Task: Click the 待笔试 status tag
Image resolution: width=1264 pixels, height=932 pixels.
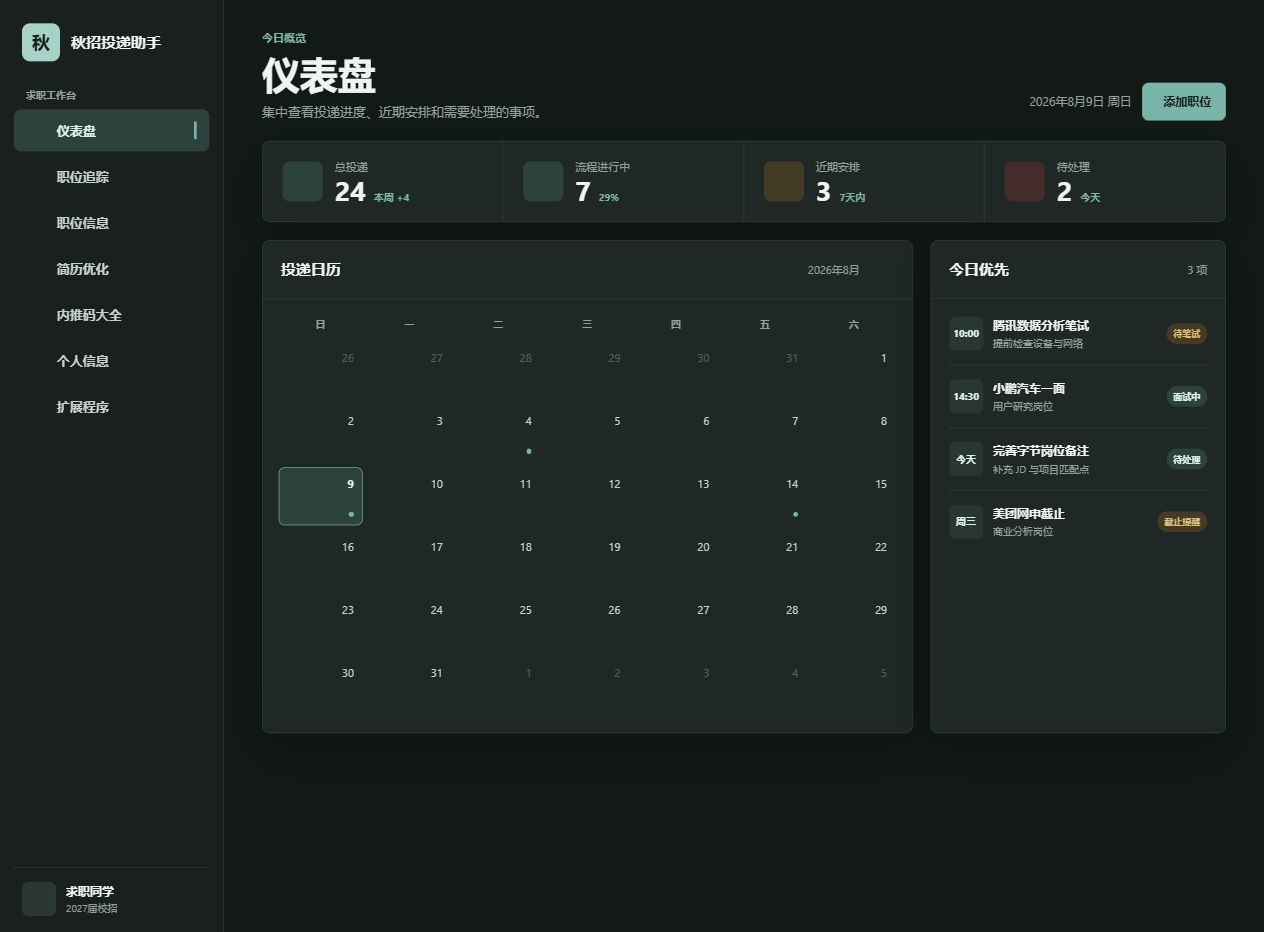Action: pos(1187,334)
